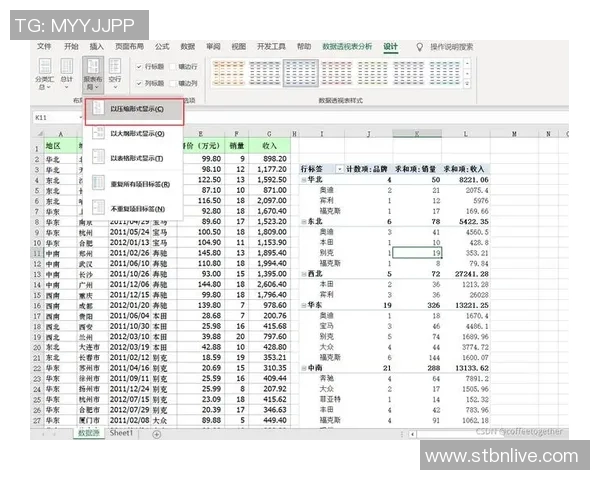Select 不重复项目标签(N) menu entry
600x480 pixels.
pos(134,209)
